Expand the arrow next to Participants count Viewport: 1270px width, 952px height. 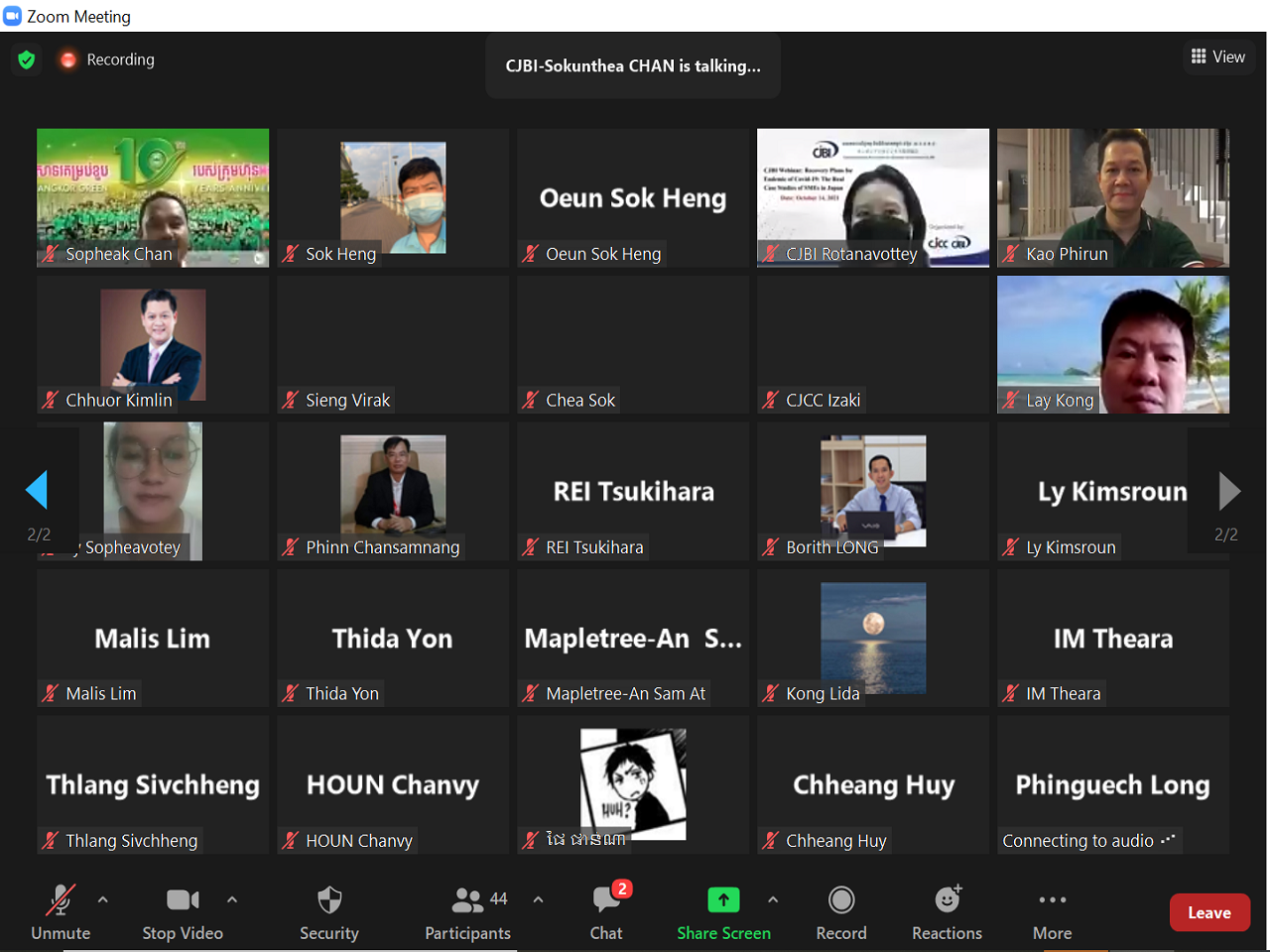[x=538, y=899]
